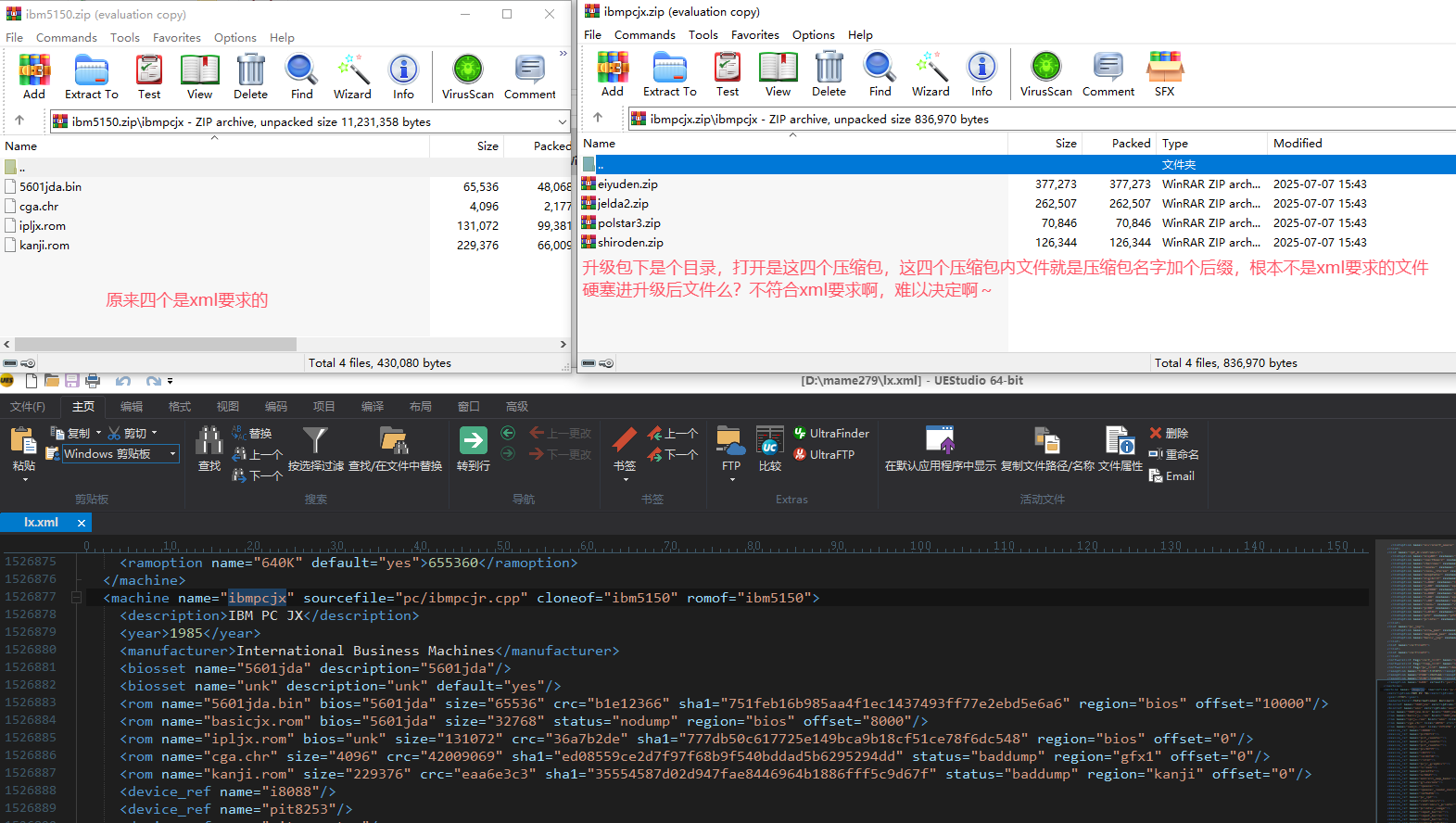The width and height of the screenshot is (1456, 823).
Task: Click the go to line (转到行) icon
Action: pos(474,441)
